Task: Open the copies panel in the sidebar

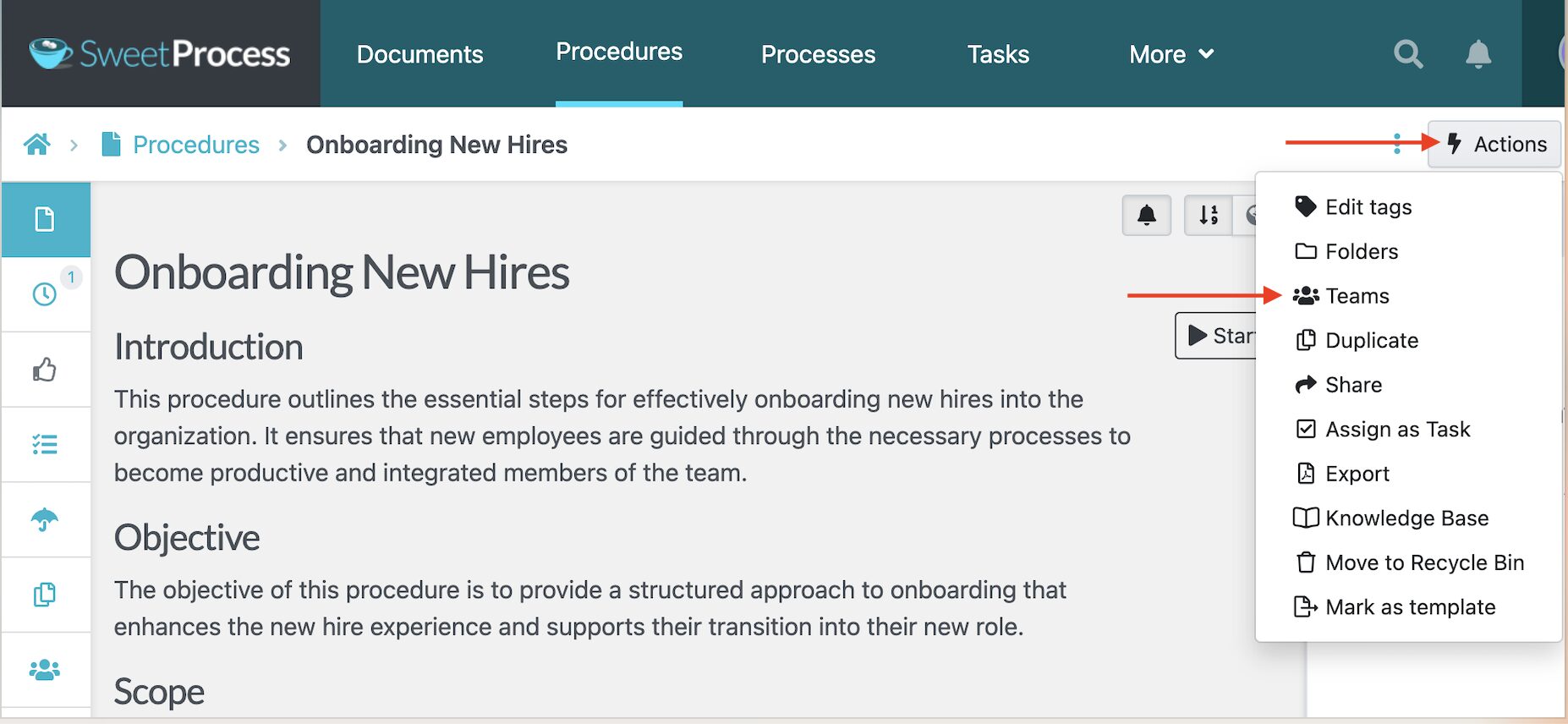Action: tap(45, 595)
